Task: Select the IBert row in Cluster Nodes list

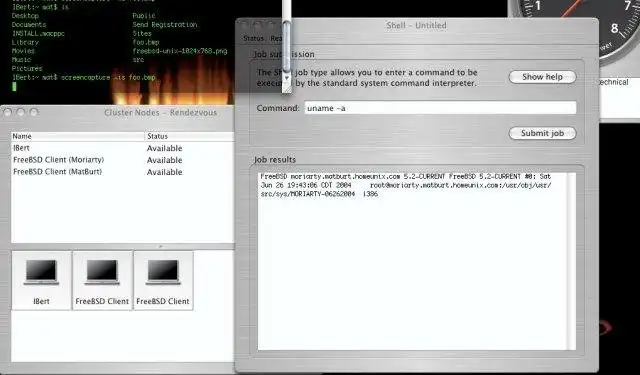Action: 122,148
